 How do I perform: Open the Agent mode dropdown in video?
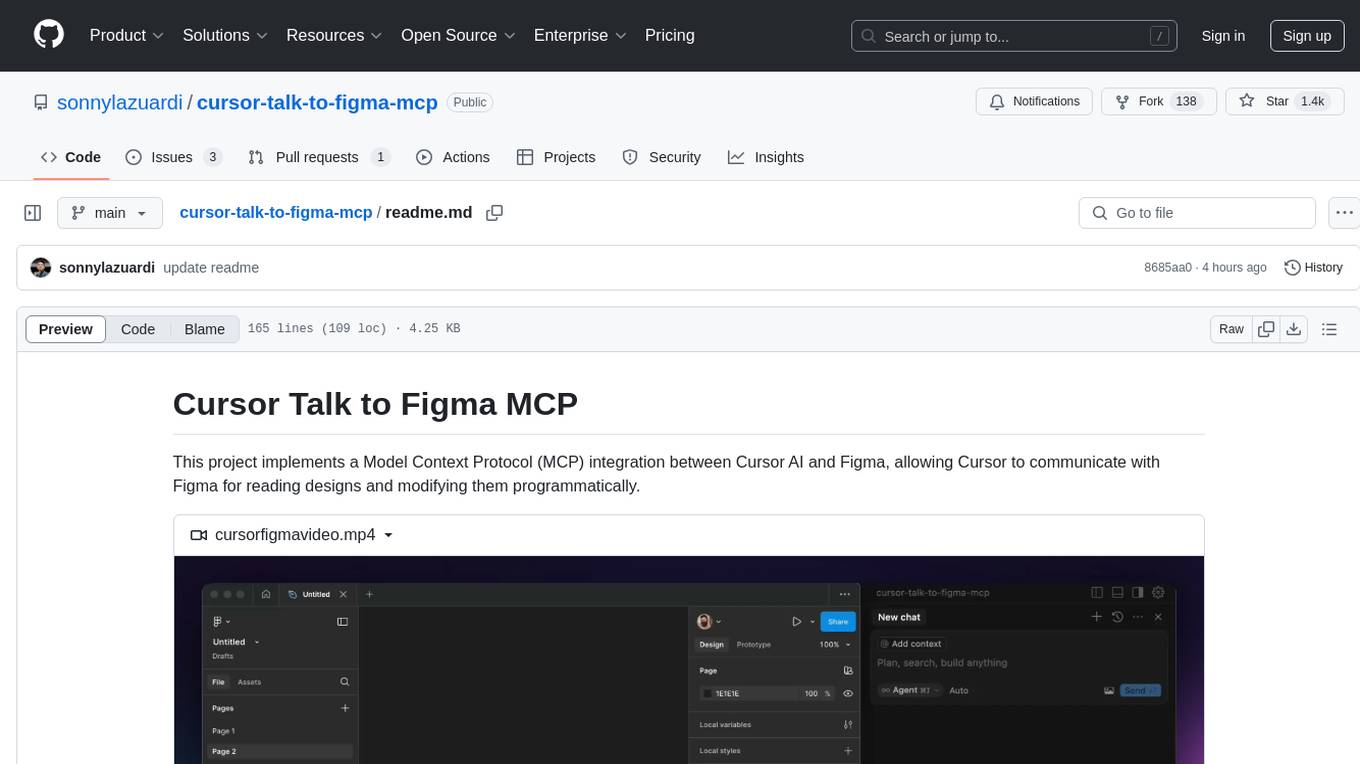pyautogui.click(x=910, y=690)
